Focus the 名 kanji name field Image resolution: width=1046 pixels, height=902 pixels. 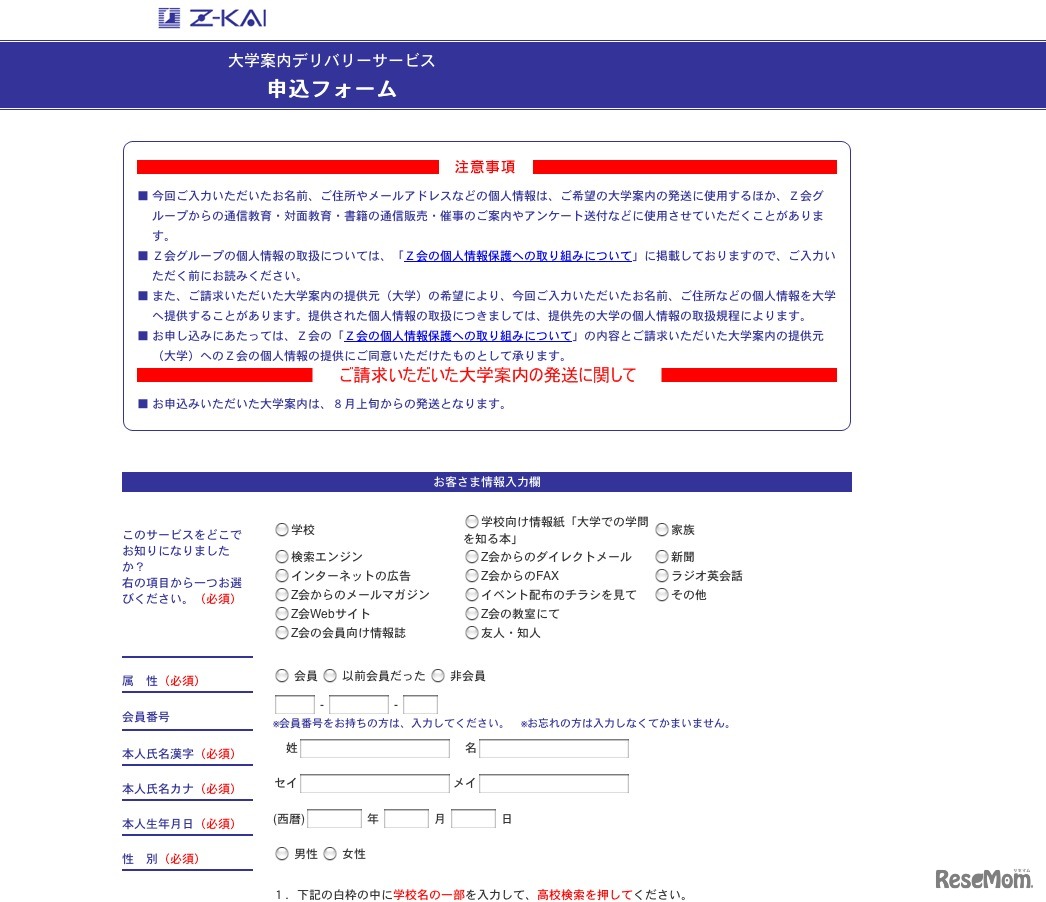tap(554, 749)
